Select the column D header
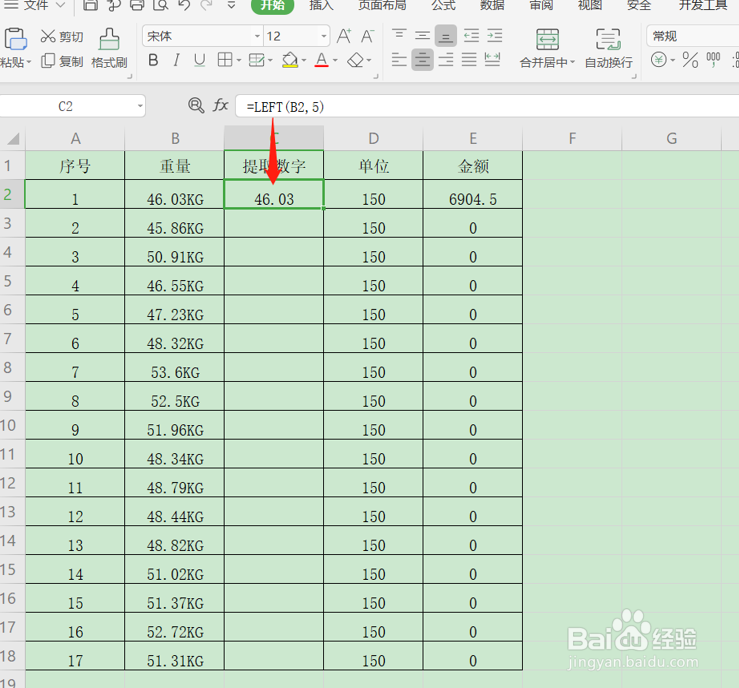739x688 pixels. pyautogui.click(x=374, y=139)
